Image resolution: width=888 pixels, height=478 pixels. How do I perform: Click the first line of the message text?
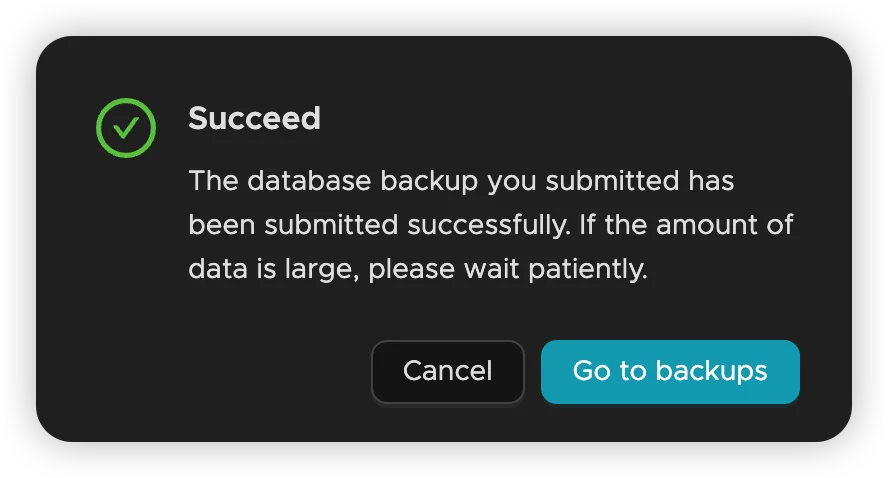[x=461, y=181]
